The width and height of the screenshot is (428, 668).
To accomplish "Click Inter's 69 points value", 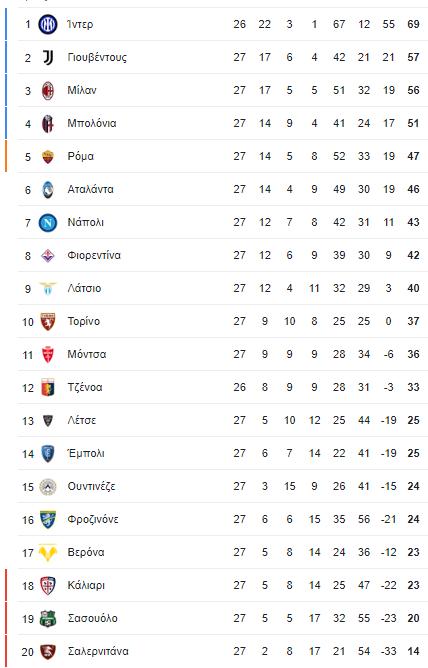I will click(x=413, y=24).
